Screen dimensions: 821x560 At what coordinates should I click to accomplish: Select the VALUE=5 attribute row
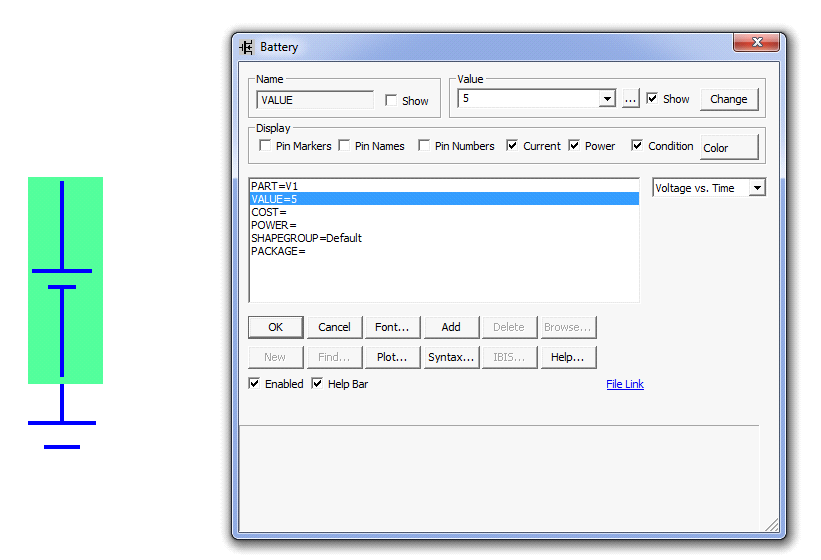pos(444,199)
